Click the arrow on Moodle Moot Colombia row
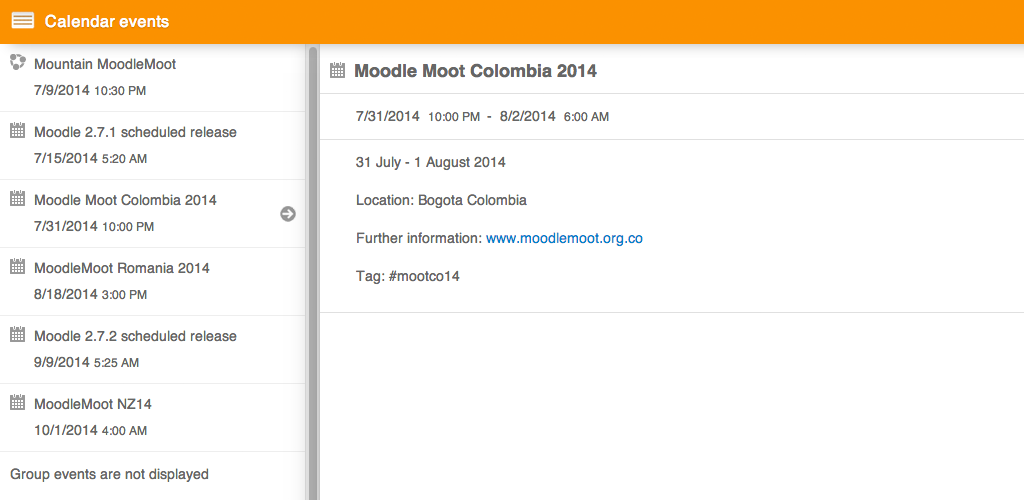Image resolution: width=1024 pixels, height=500 pixels. click(x=288, y=214)
